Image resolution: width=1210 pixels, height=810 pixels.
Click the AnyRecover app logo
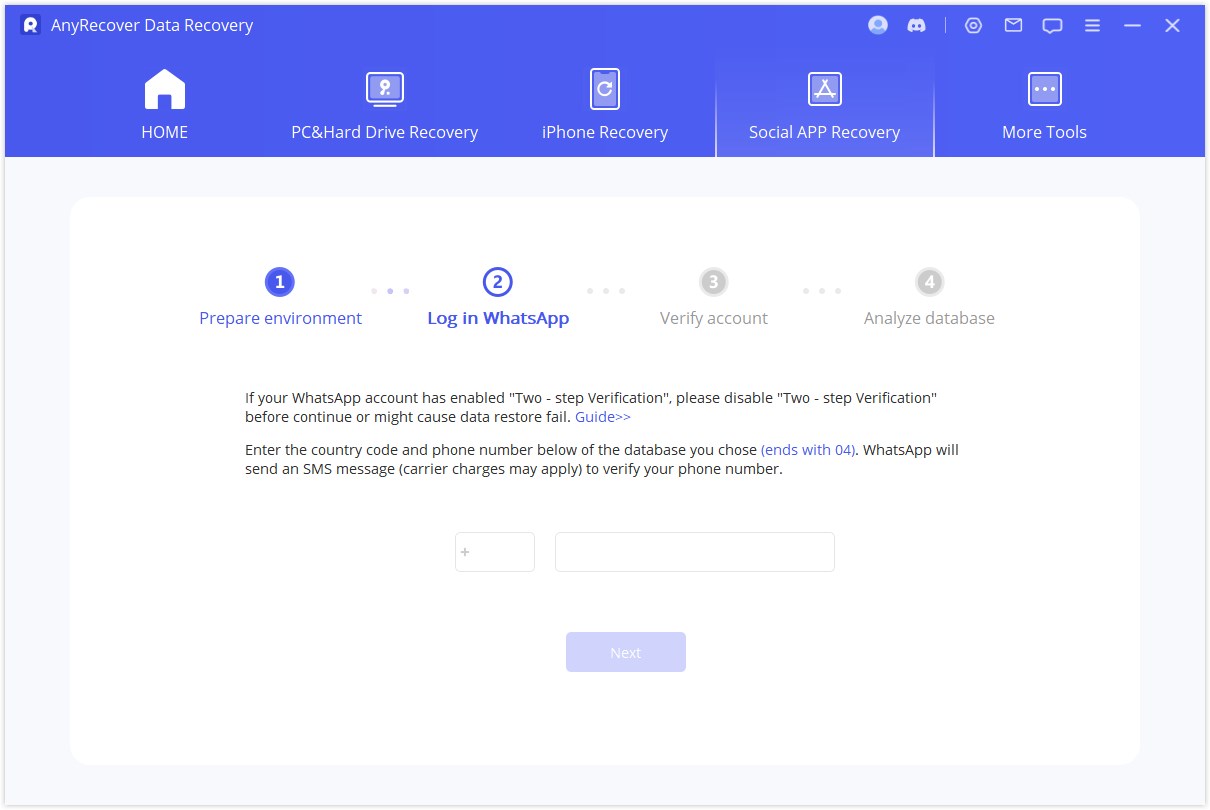pyautogui.click(x=31, y=25)
